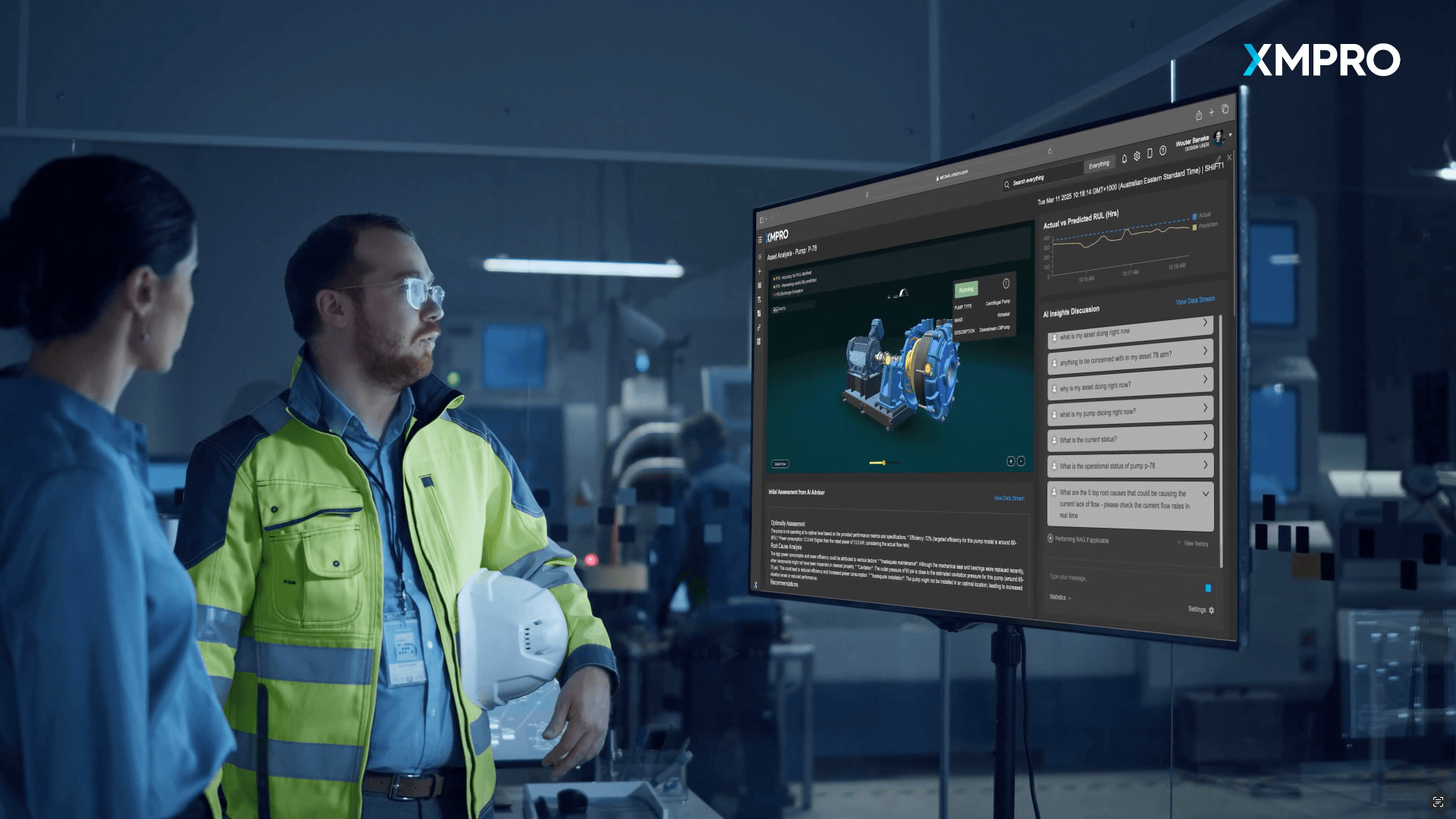The image size is (1456, 819).
Task: Click the yellow hotspot on pump casing
Action: [x=927, y=369]
